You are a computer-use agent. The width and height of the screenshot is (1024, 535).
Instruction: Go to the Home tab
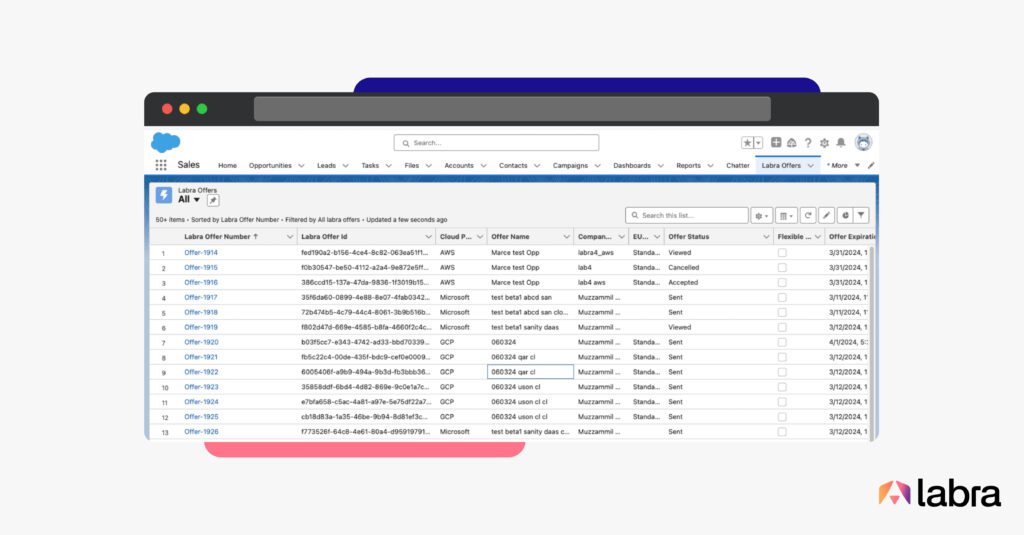227,166
